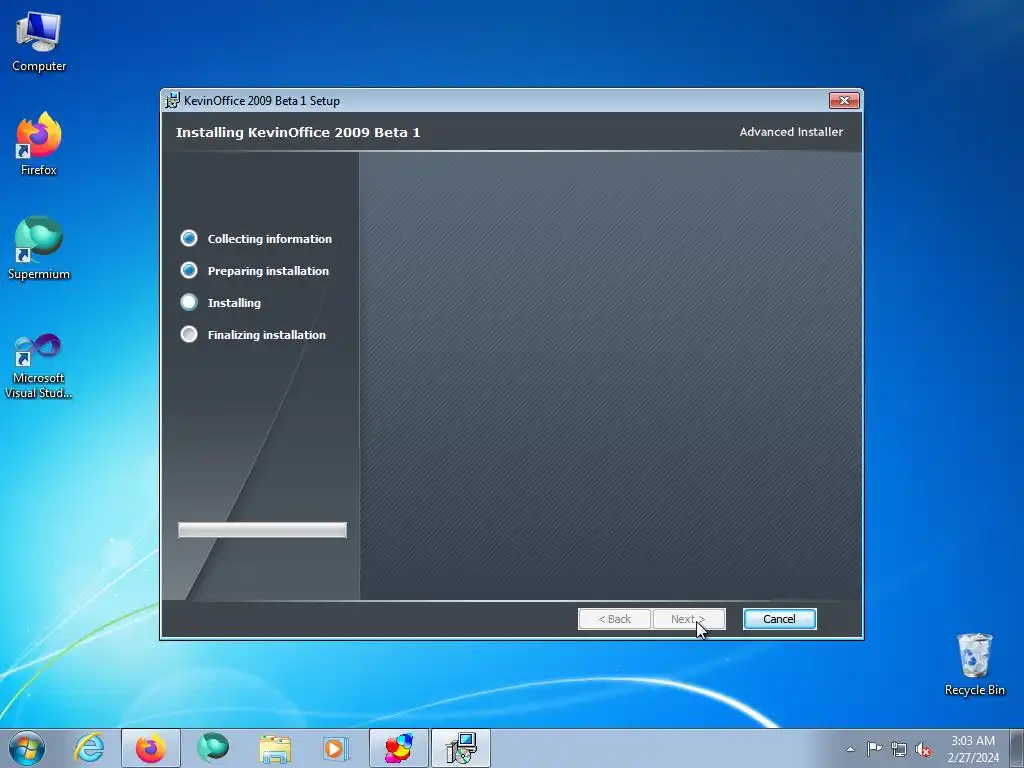Click the installation progress bar
Viewport: 1024px width, 768px height.
pyautogui.click(x=263, y=530)
